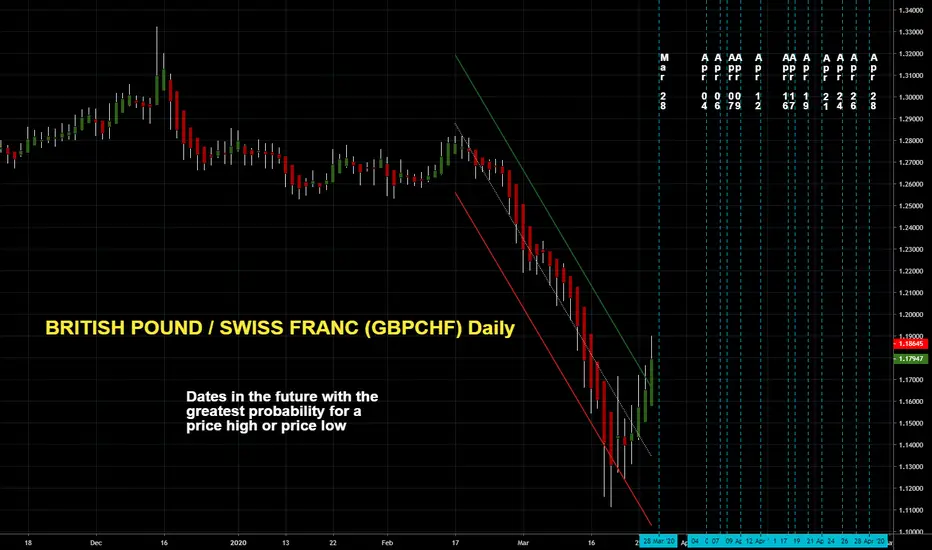The width and height of the screenshot is (932, 550).
Task: Click 1.12000 on the price scale
Action: [x=911, y=488]
